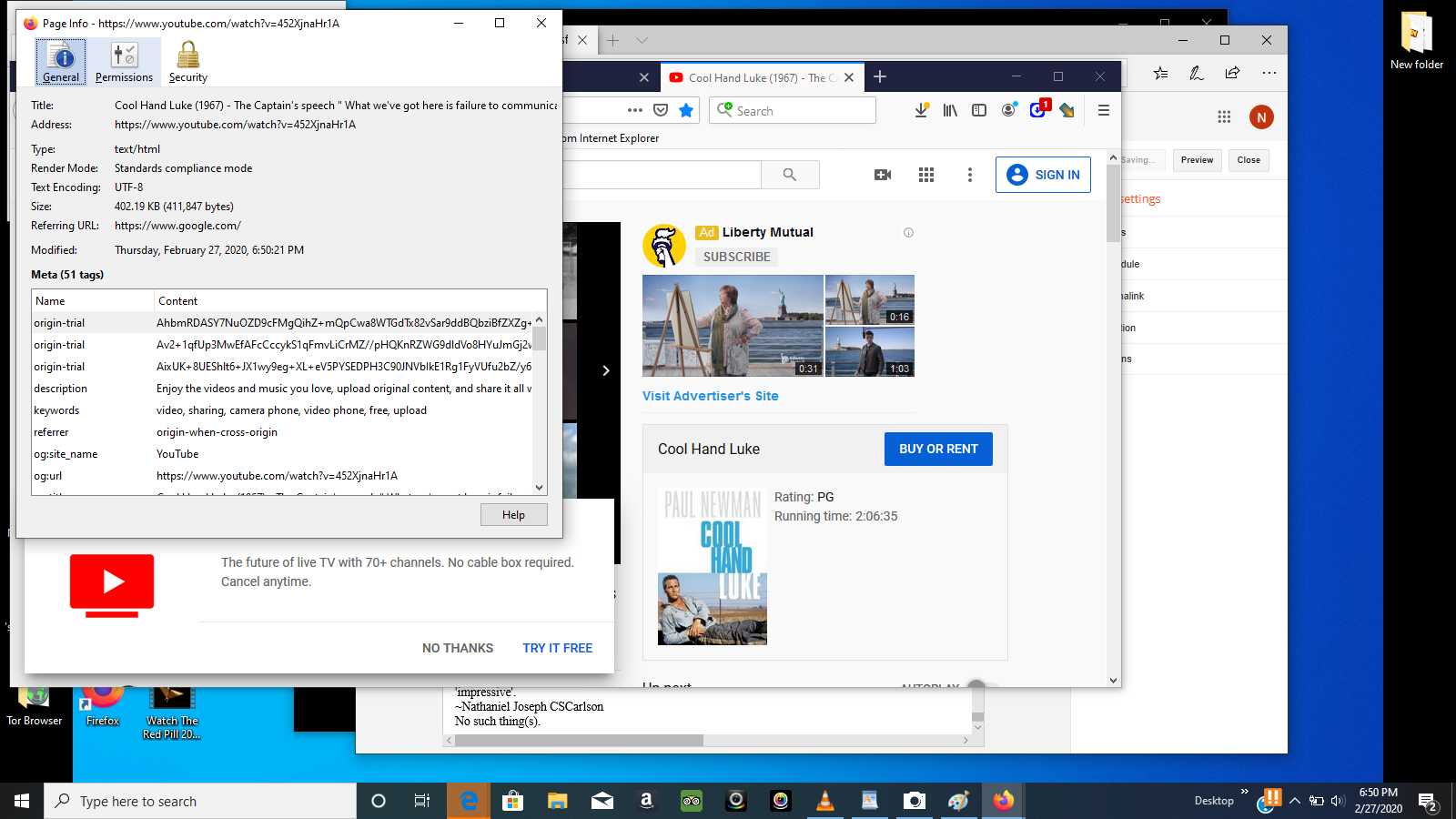Click the Liberty Mutual channel avatar
Screen dimensions: 1456x819
[x=664, y=246]
